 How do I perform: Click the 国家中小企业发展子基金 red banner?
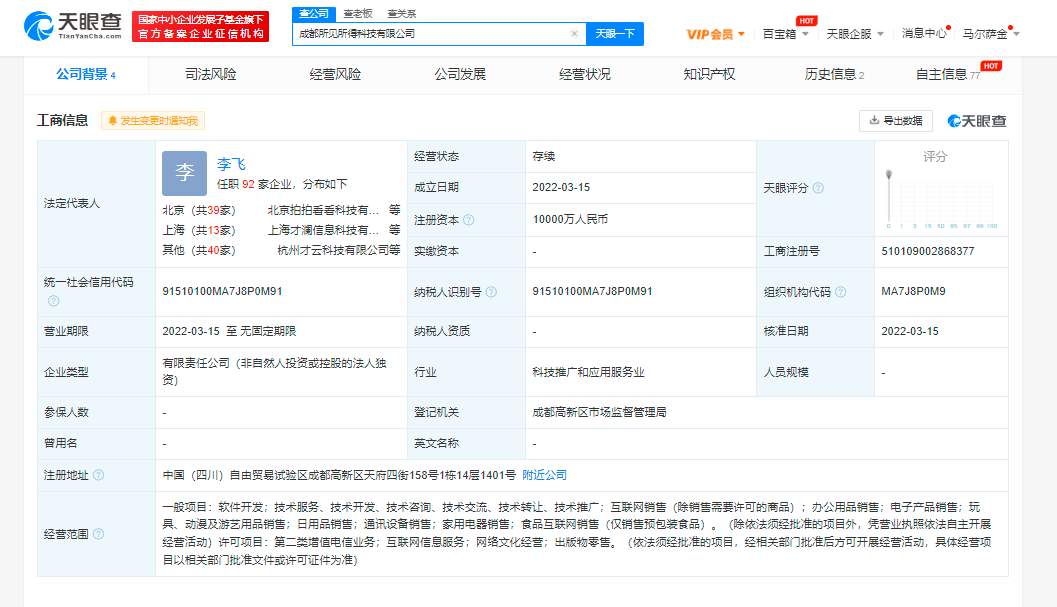[200, 26]
